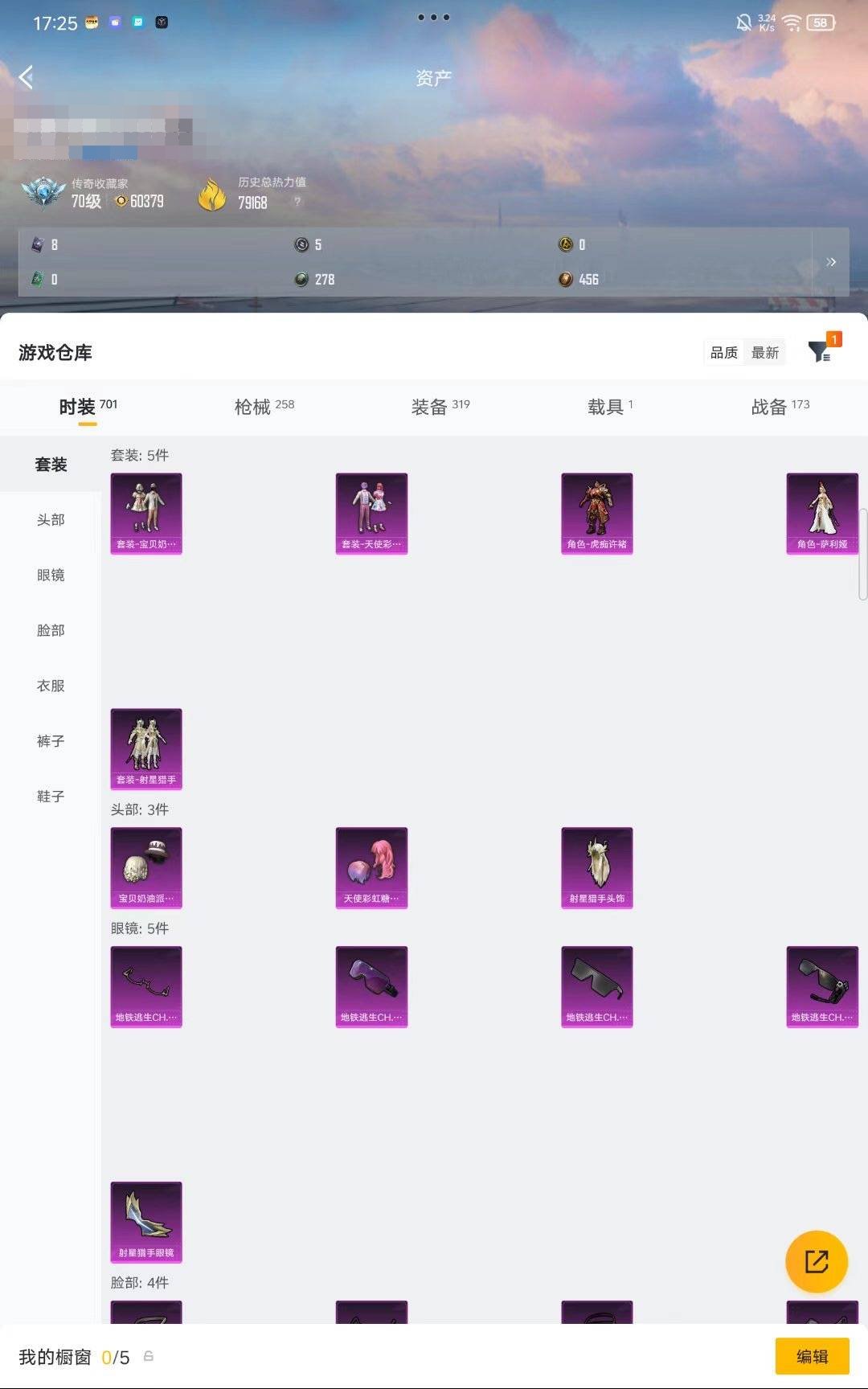The image size is (868, 1389).
Task: Select 裤子 in the left category list
Action: (x=51, y=741)
